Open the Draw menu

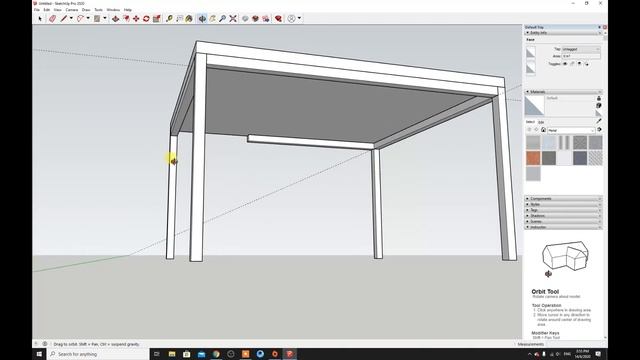click(86, 10)
